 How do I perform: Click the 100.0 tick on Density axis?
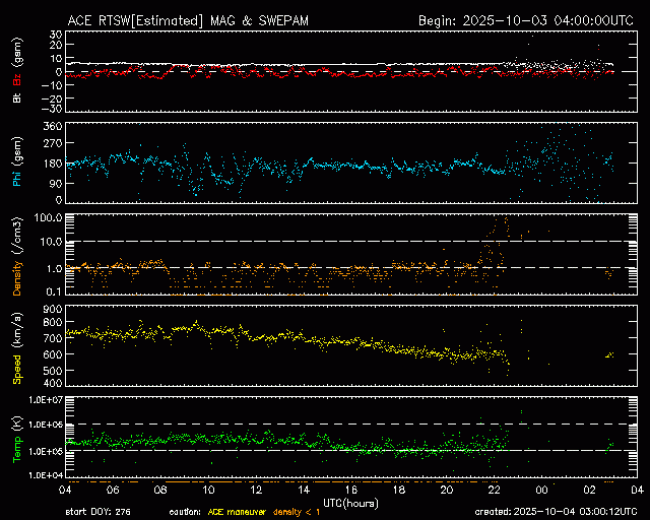click(49, 217)
